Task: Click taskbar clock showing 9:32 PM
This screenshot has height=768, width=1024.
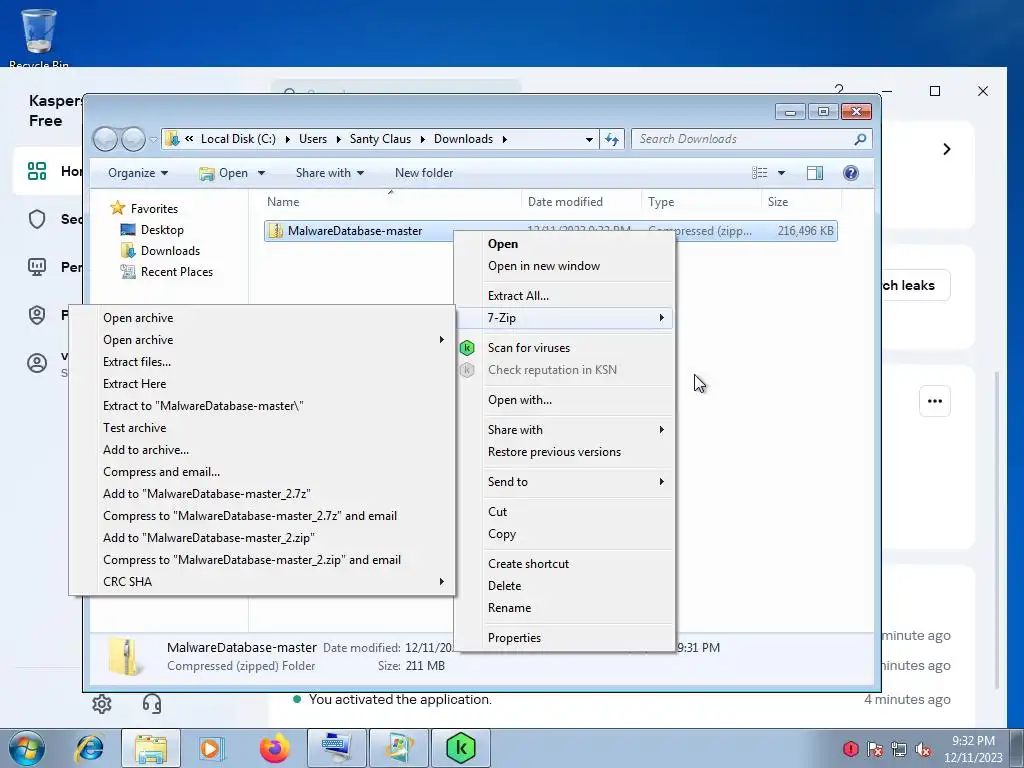Action: [x=973, y=749]
